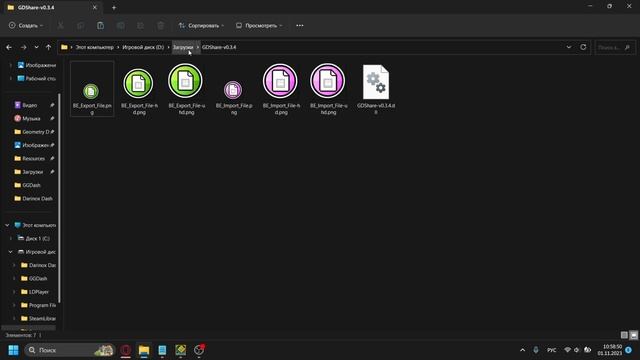The image size is (640, 360).
Task: Go back with the left arrow button
Action: pyautogui.click(x=9, y=47)
